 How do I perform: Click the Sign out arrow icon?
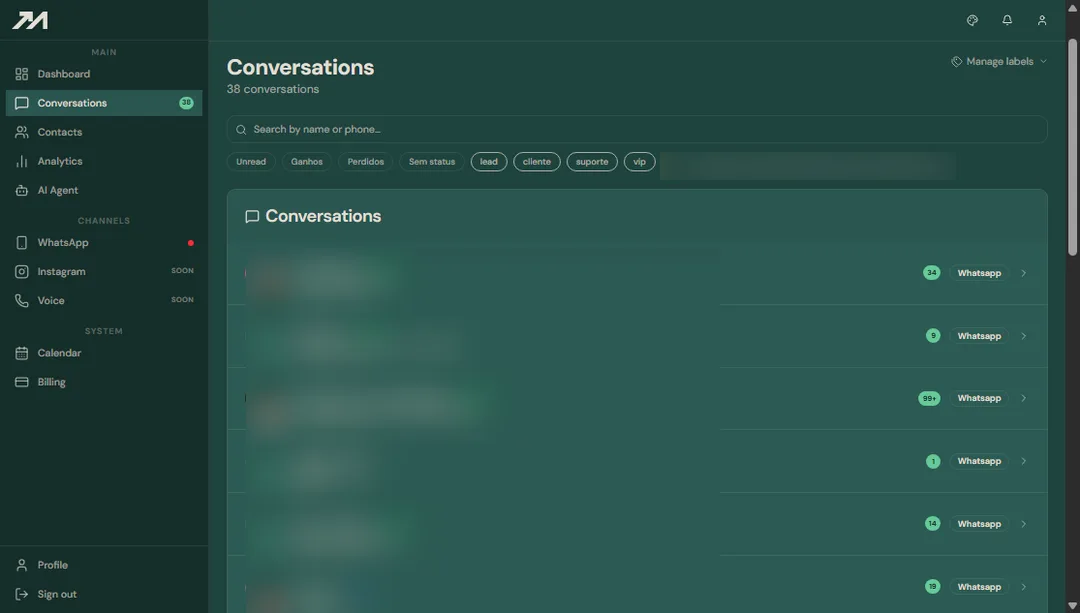click(x=21, y=594)
